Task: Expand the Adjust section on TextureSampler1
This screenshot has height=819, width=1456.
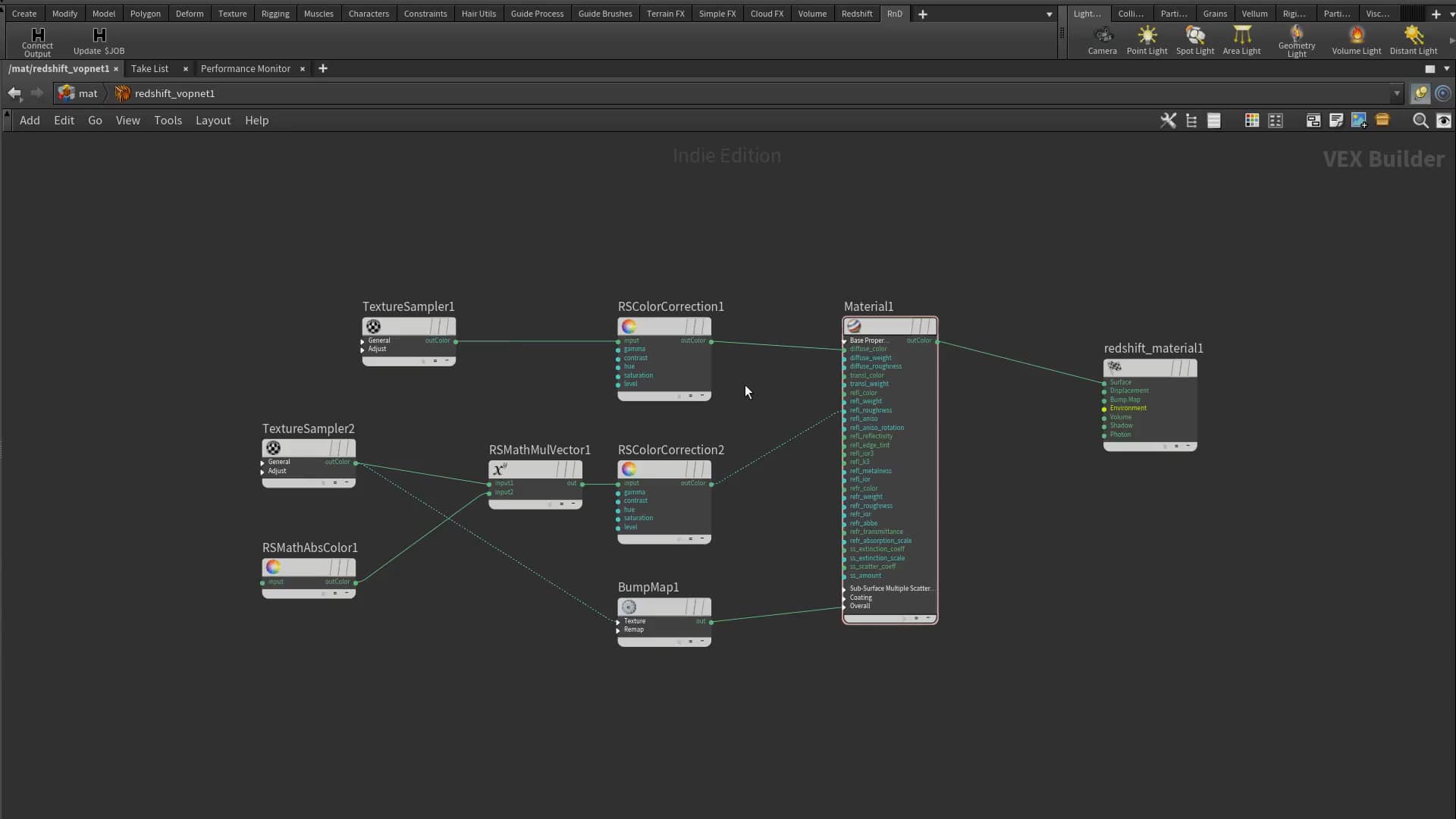Action: point(362,350)
